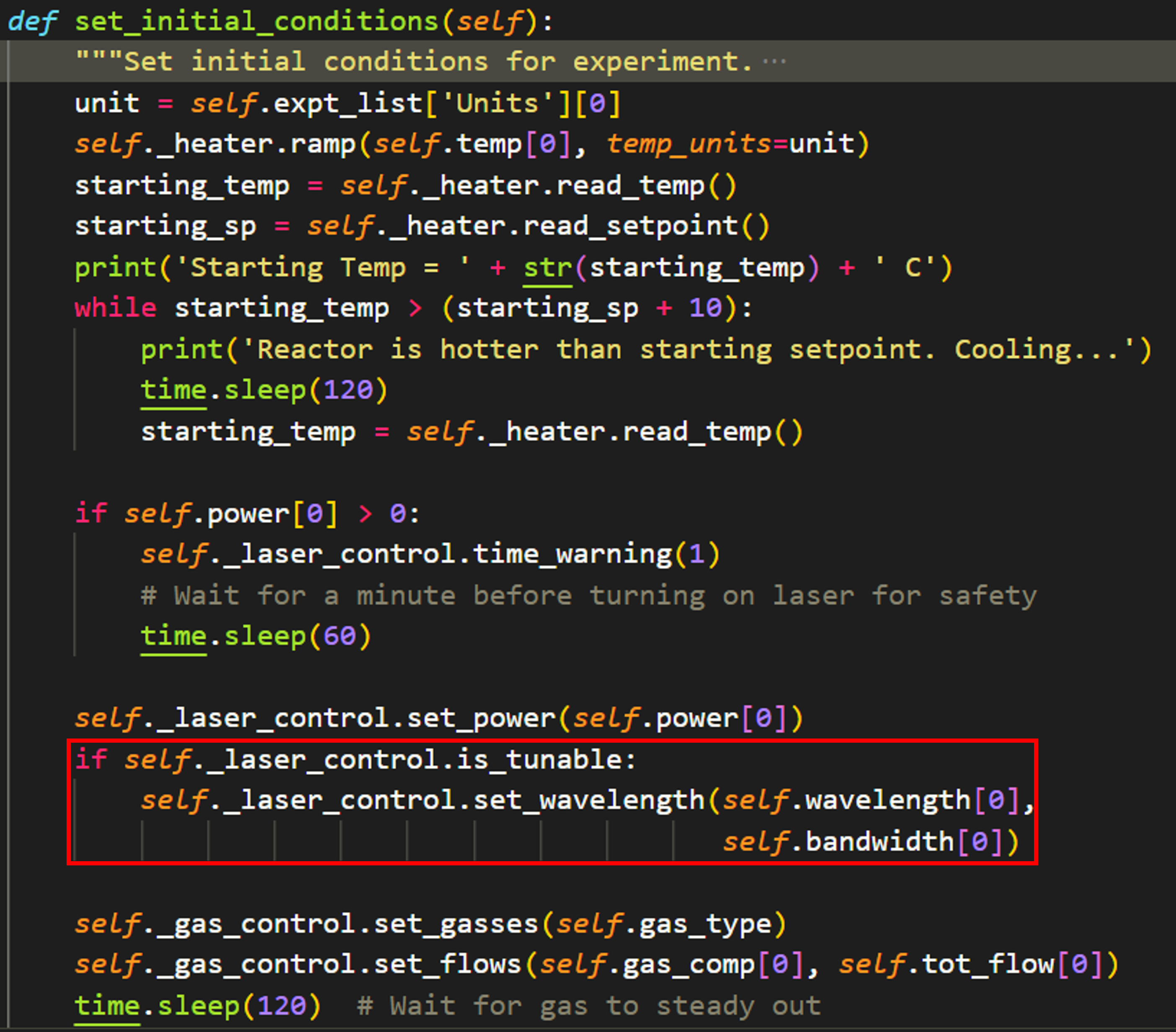Image resolution: width=1176 pixels, height=1032 pixels.
Task: Click the 'if self.power[0] > 0' line
Action: coord(248,514)
